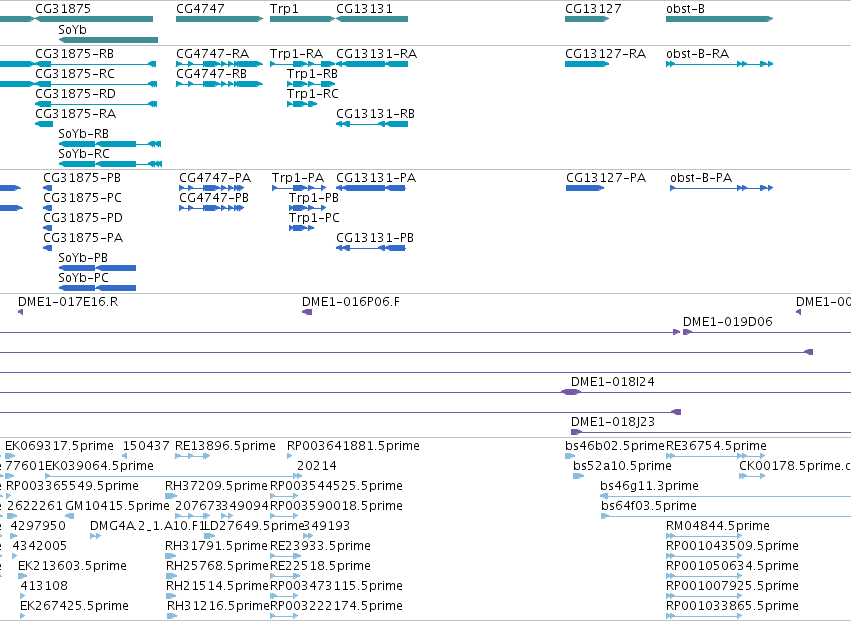This screenshot has height=621, width=851.
Task: Click the SoYb gene bar
Action: (108, 40)
